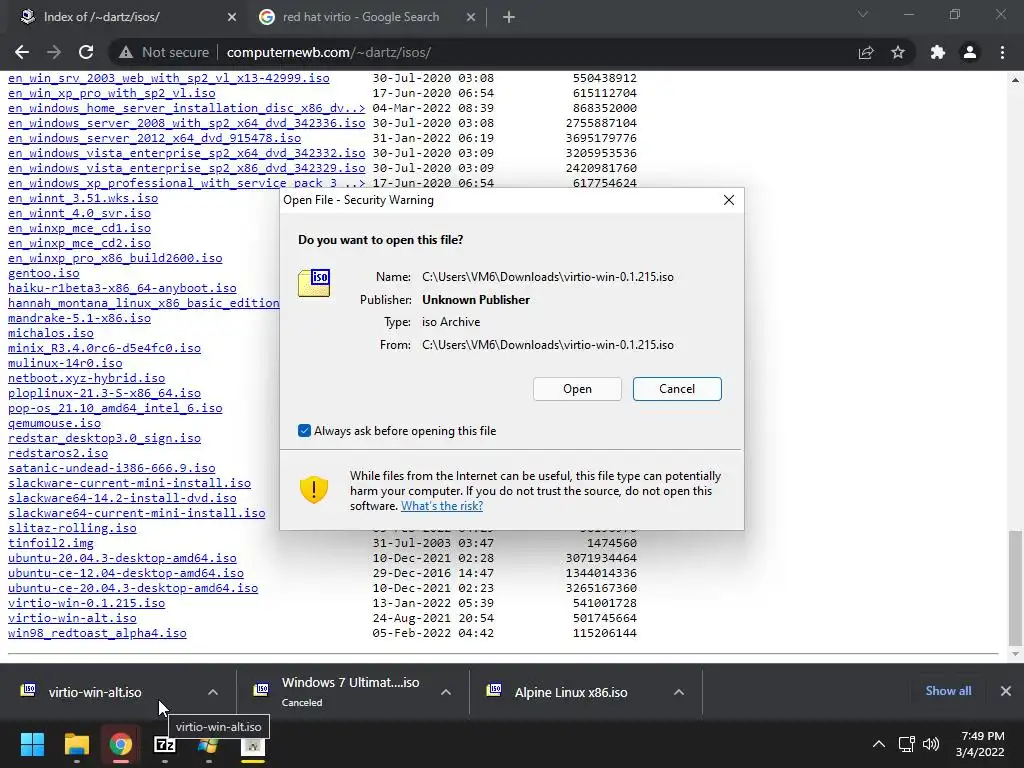This screenshot has width=1024, height=768.
Task: Expand the Windows 7 Ultimat...iso download options arrow
Action: pos(445,692)
